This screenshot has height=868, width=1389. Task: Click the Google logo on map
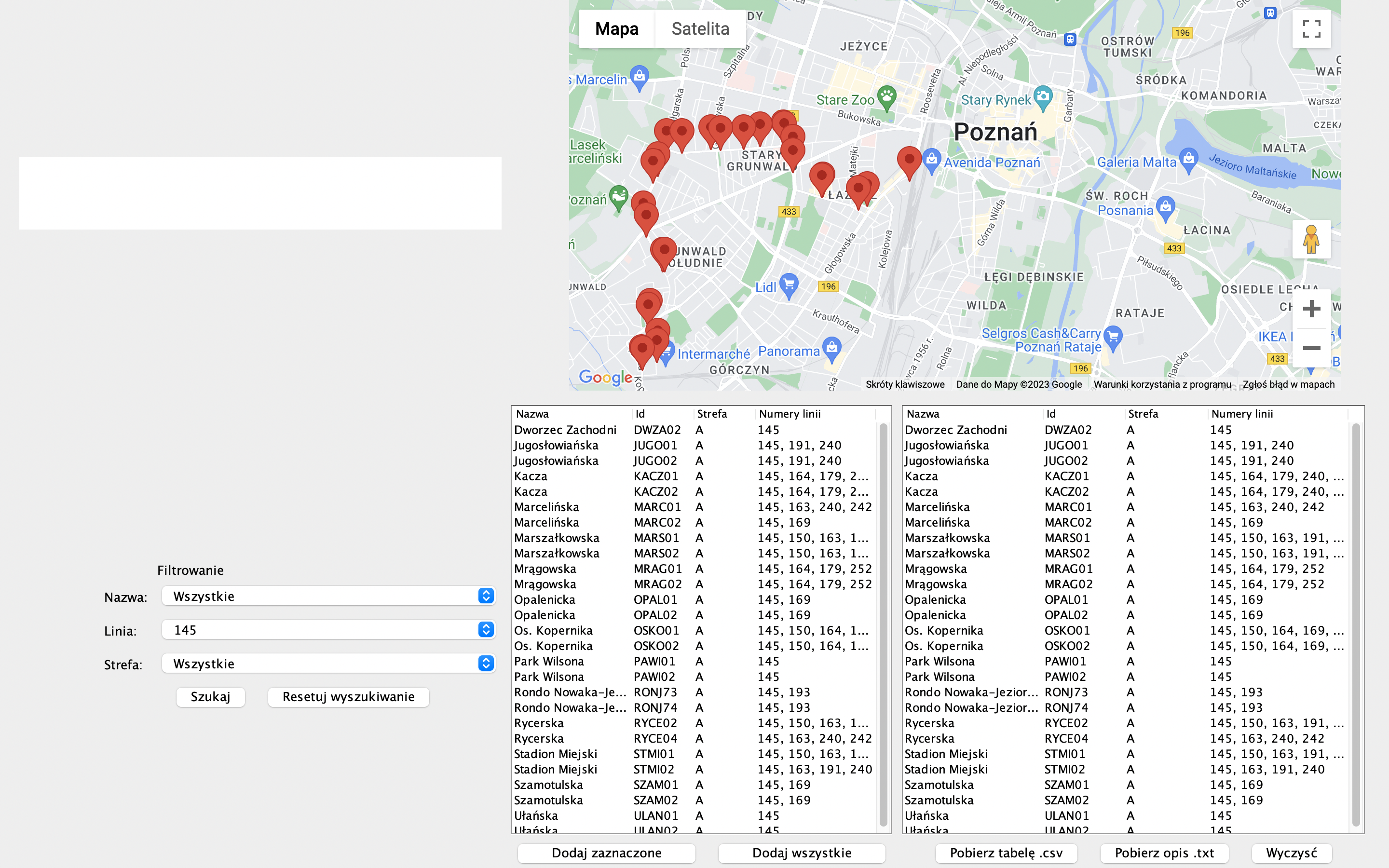tap(605, 377)
